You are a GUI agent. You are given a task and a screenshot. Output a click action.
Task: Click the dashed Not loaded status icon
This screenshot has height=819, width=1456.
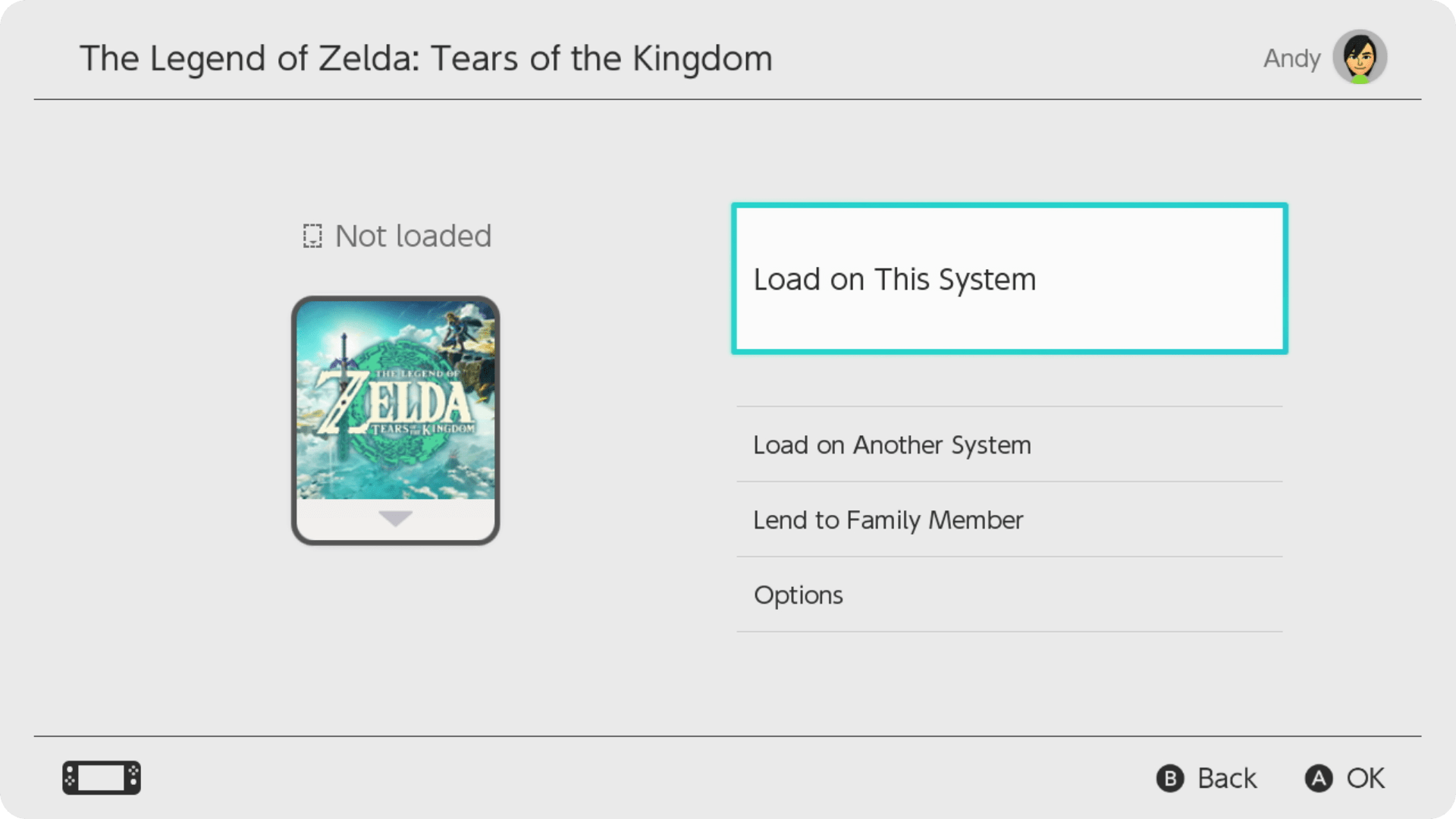pyautogui.click(x=312, y=236)
